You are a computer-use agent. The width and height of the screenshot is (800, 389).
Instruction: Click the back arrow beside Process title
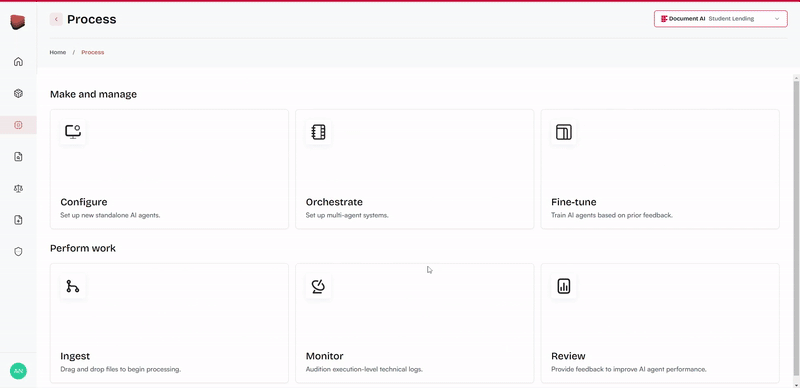point(56,19)
